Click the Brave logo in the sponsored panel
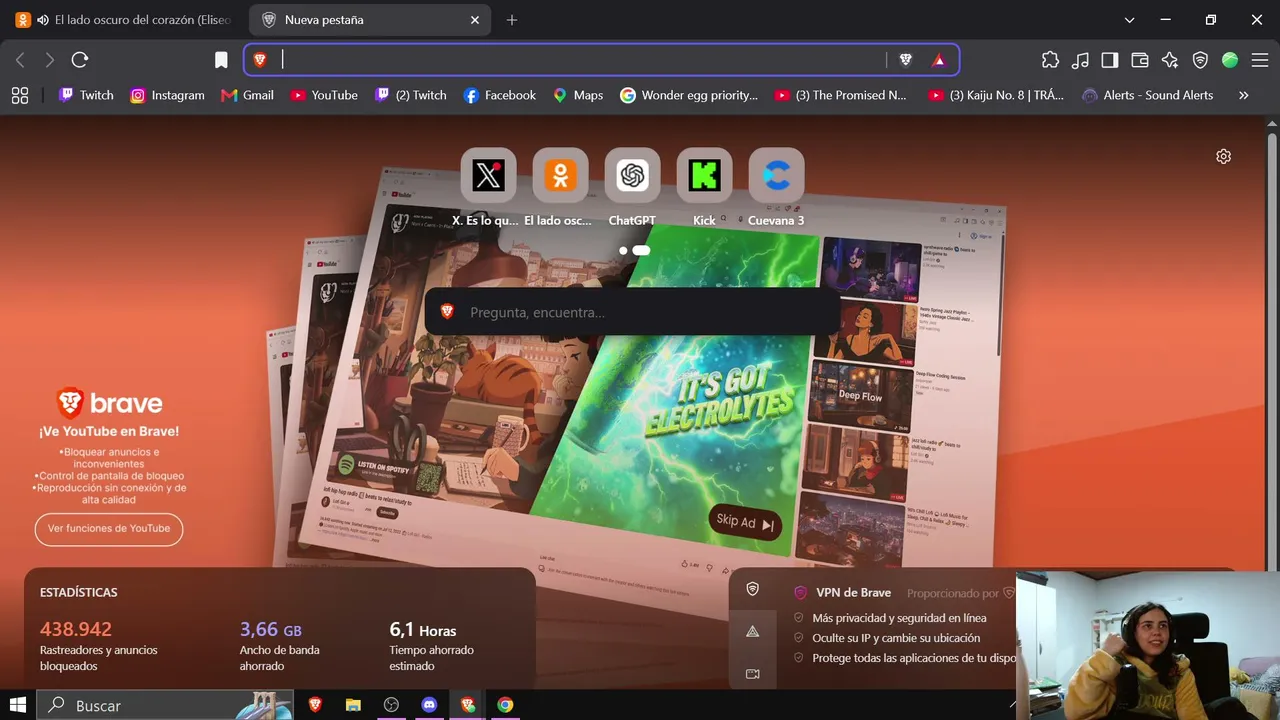1280x720 pixels. (109, 403)
